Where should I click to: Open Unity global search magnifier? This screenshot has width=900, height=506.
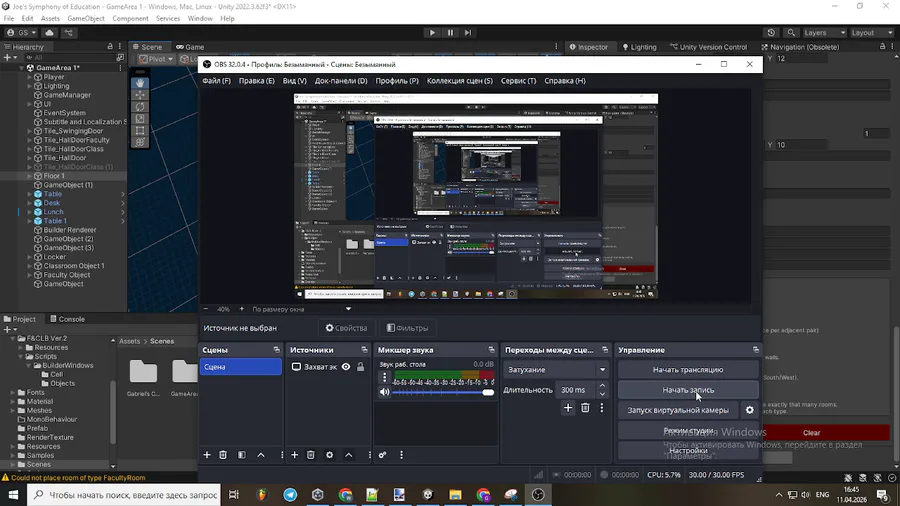(x=791, y=33)
